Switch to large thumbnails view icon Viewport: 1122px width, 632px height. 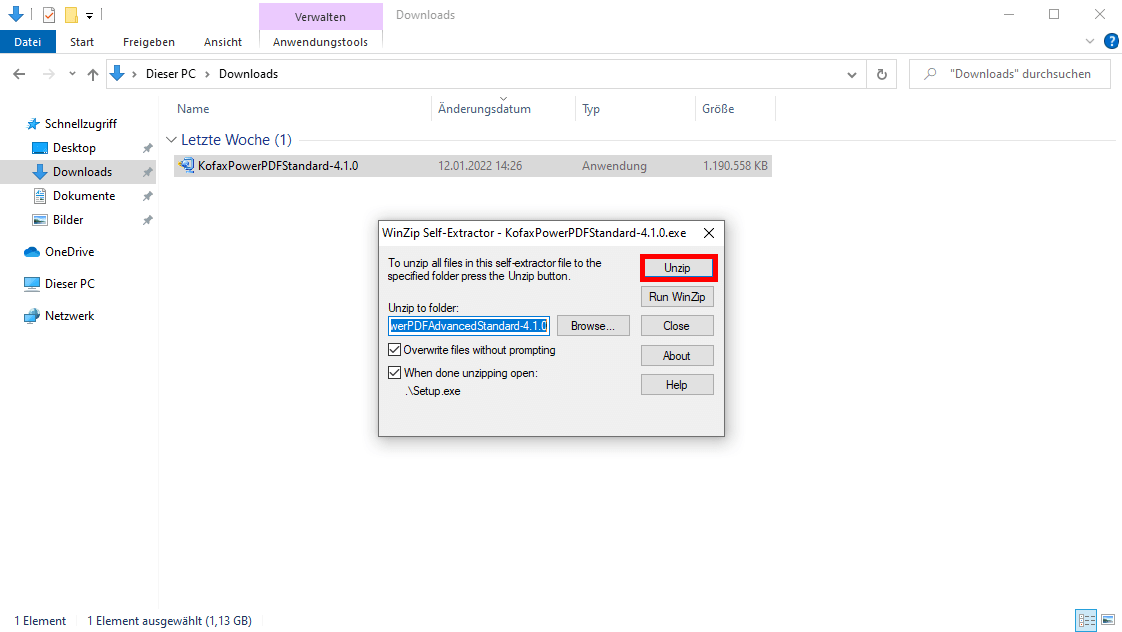[1108, 621]
